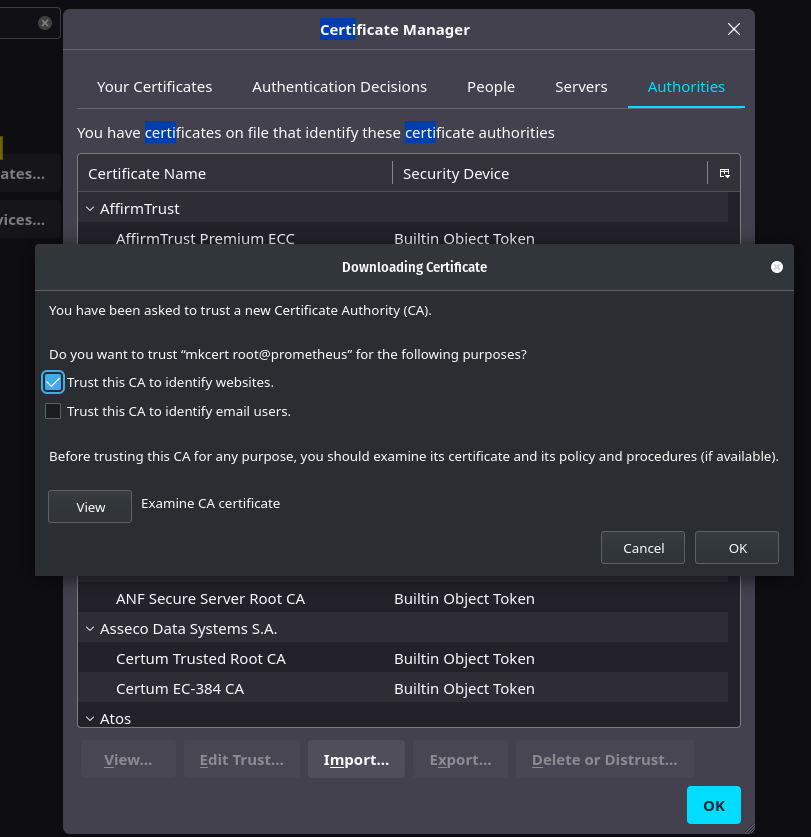Image resolution: width=811 pixels, height=837 pixels.
Task: Select the Servers tab
Action: [581, 86]
